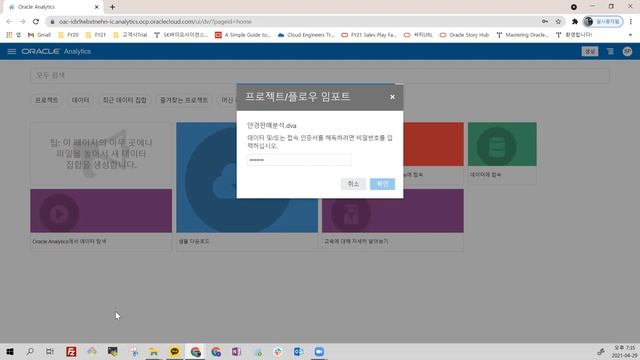Open Outlook from taskbar
This screenshot has height=360, width=640.
tap(298, 351)
